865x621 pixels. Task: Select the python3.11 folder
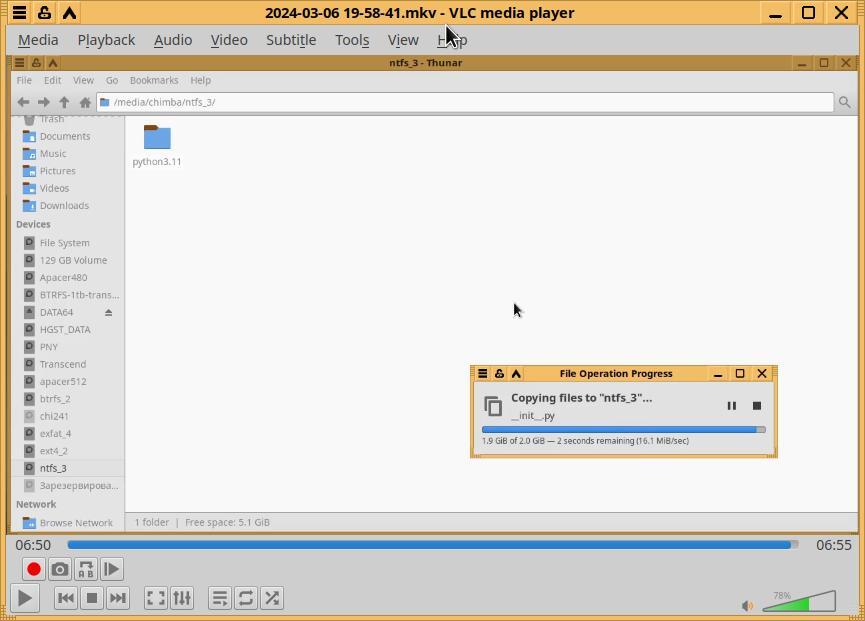[x=157, y=146]
